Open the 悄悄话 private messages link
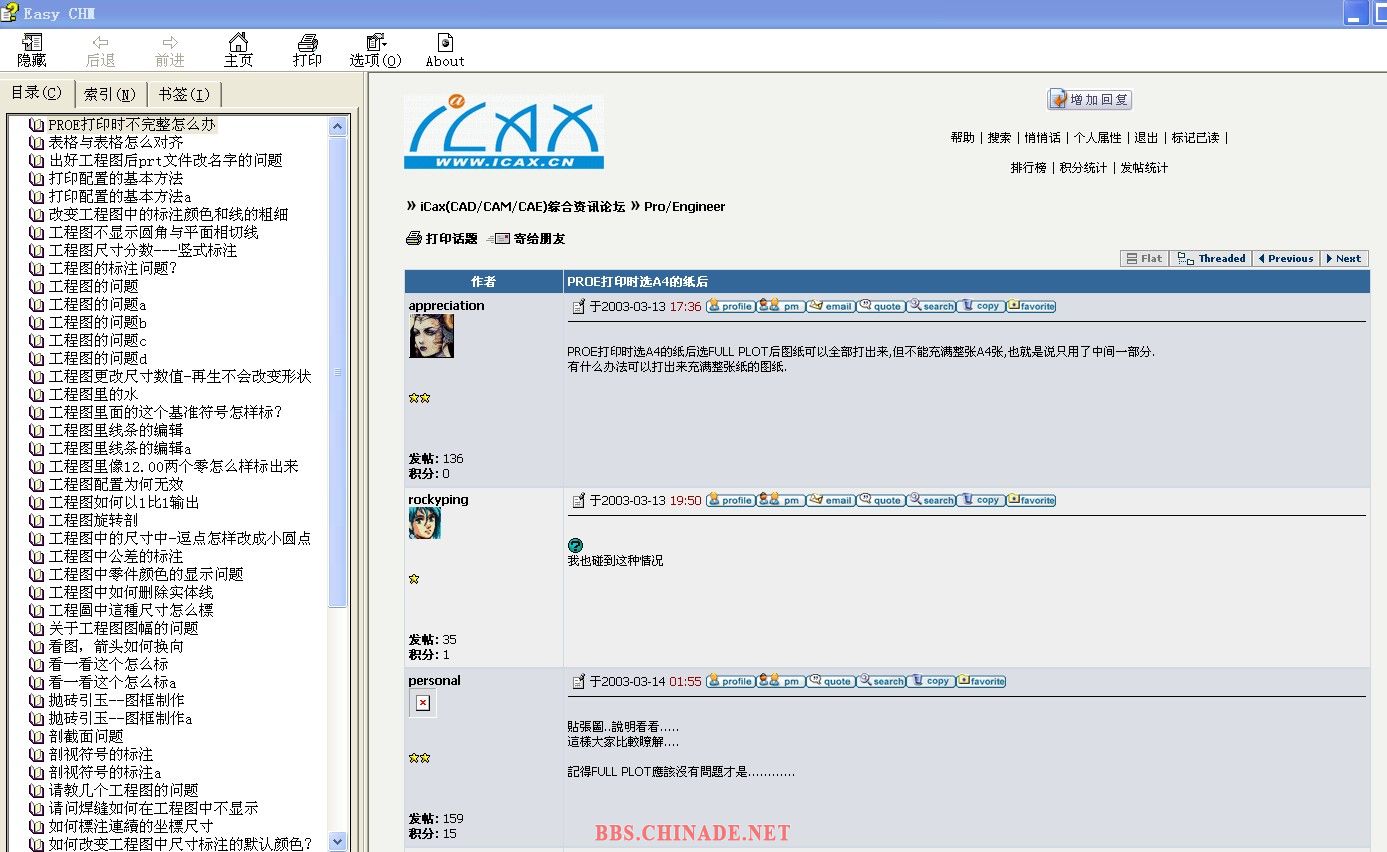Screen dimensions: 1387x852 [x=1043, y=138]
